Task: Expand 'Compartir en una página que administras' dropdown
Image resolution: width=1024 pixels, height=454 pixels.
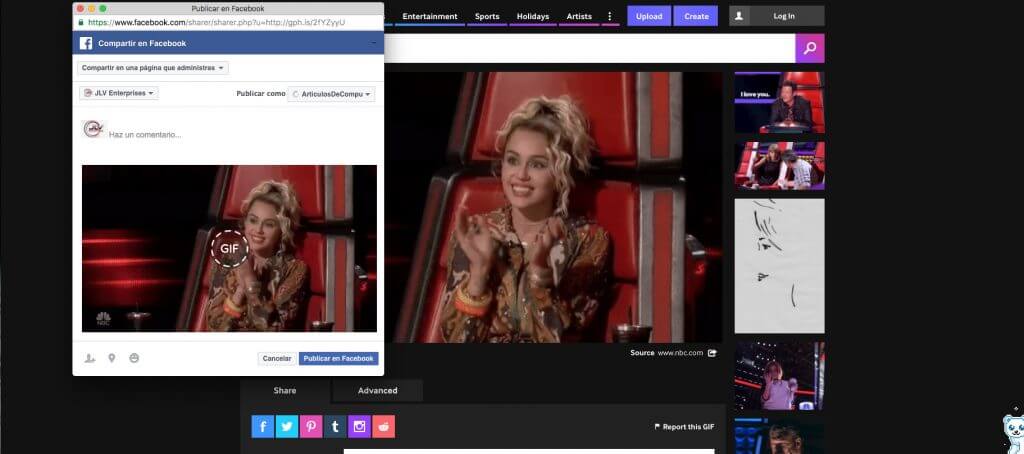Action: 153,68
